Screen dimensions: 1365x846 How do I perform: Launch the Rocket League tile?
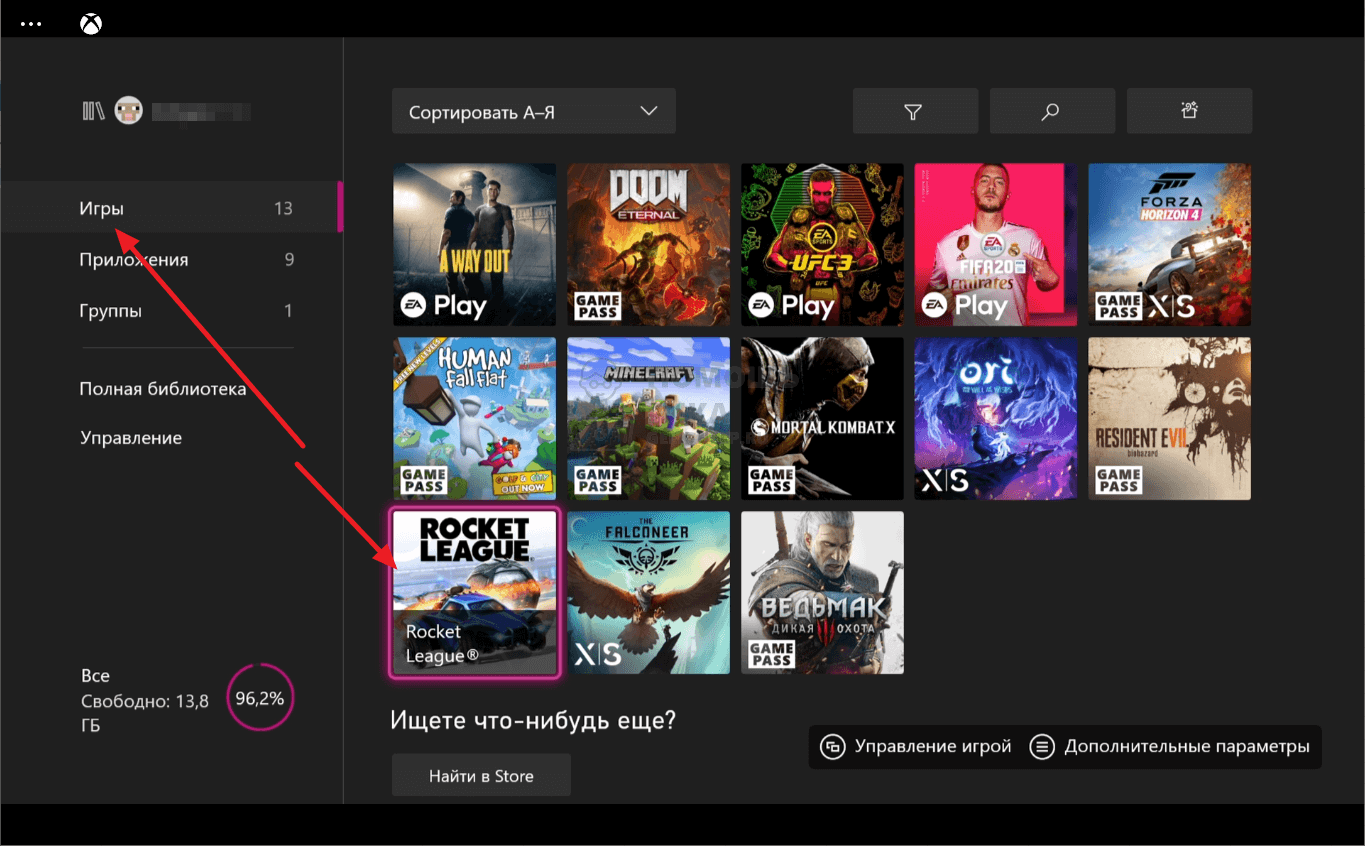[x=474, y=593]
